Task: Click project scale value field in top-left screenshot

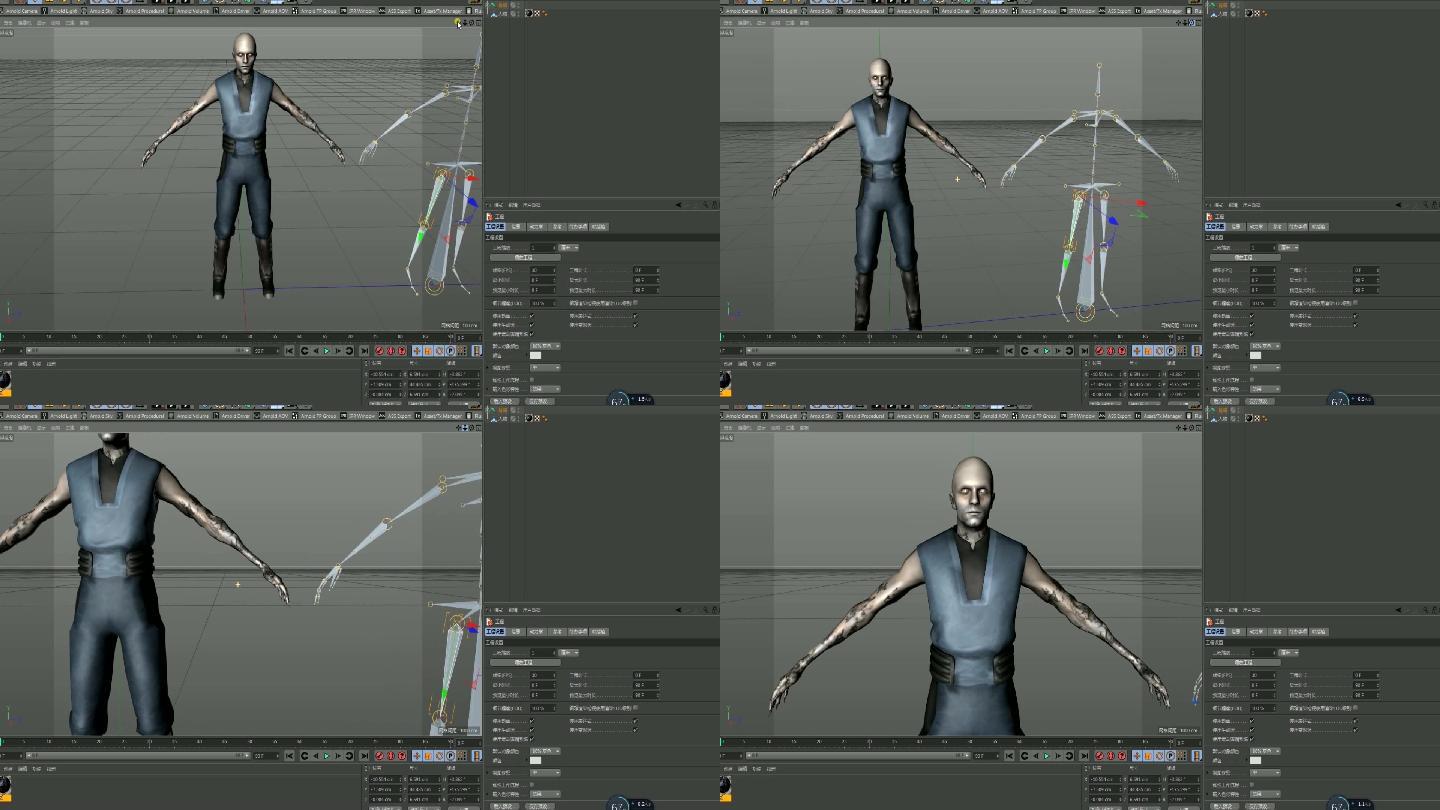Action: click(543, 248)
